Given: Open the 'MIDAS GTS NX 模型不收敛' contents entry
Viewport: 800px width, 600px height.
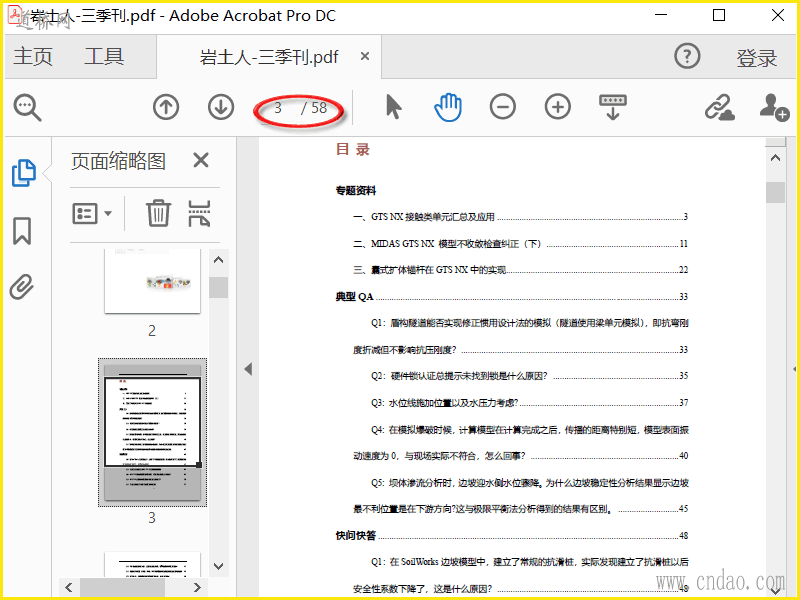Looking at the screenshot, I should click(520, 243).
